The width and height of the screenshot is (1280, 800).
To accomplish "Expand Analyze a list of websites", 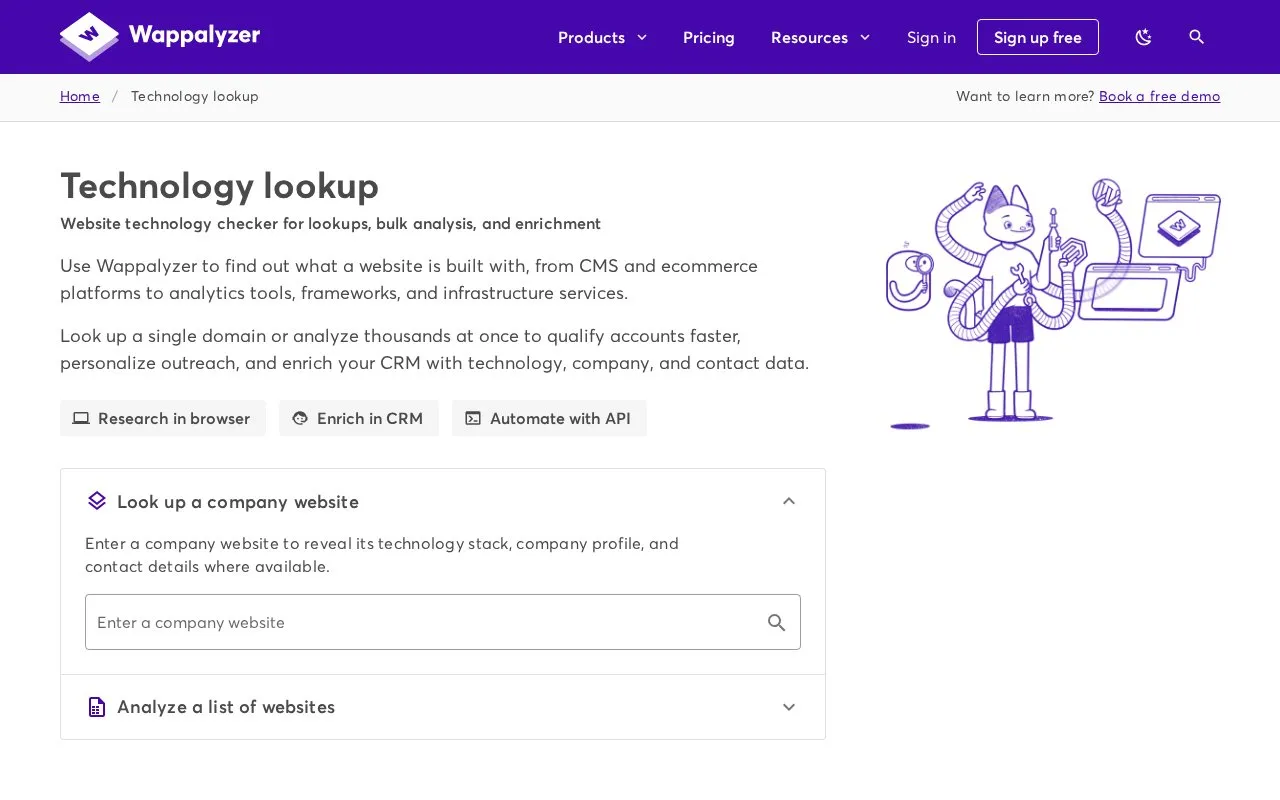I will (443, 707).
